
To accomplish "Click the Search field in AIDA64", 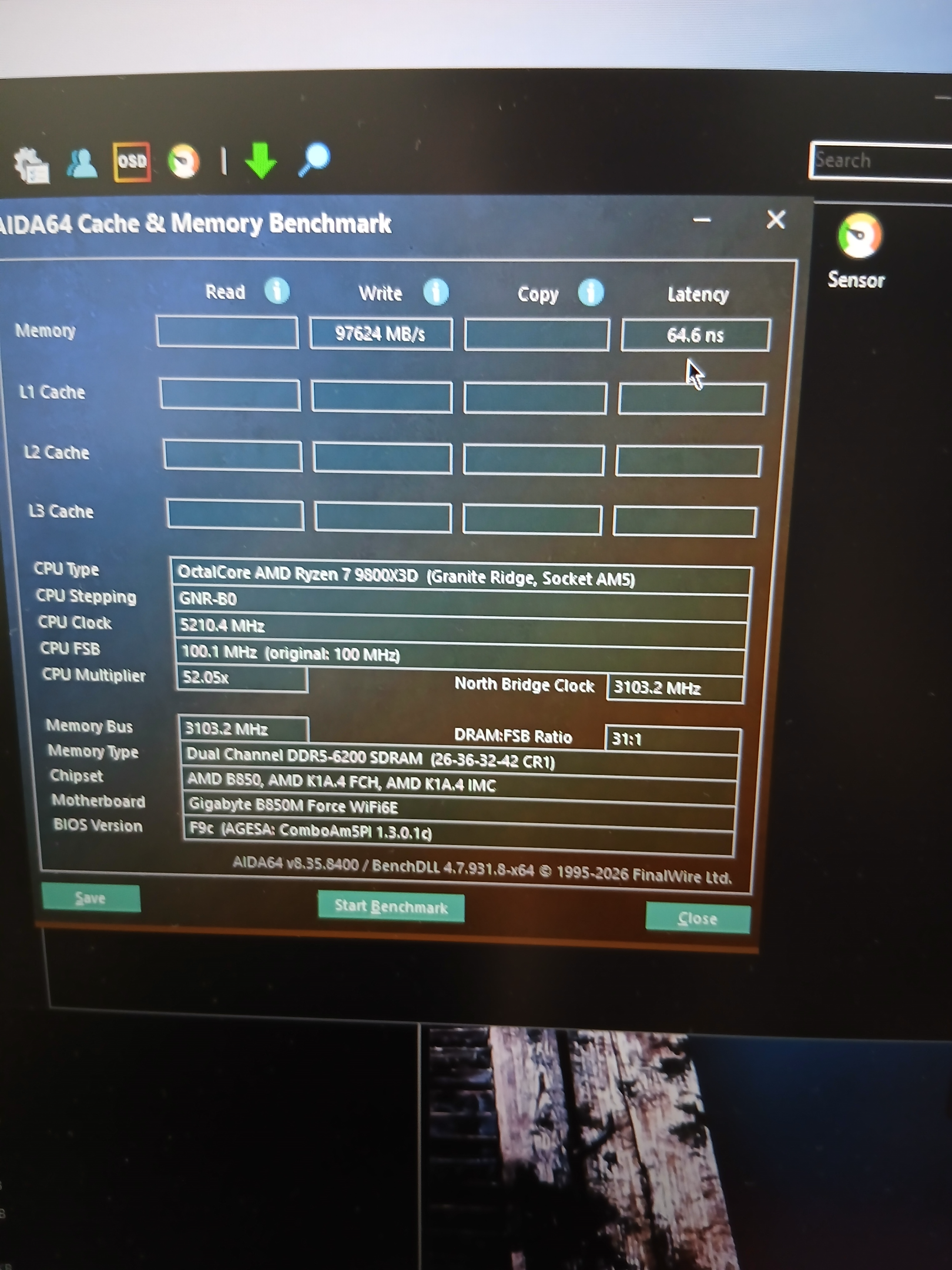I will click(x=881, y=160).
